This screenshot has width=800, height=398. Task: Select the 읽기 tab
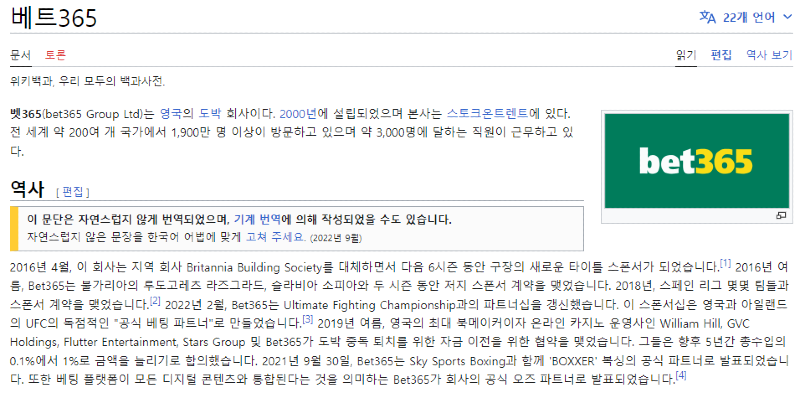(x=686, y=55)
